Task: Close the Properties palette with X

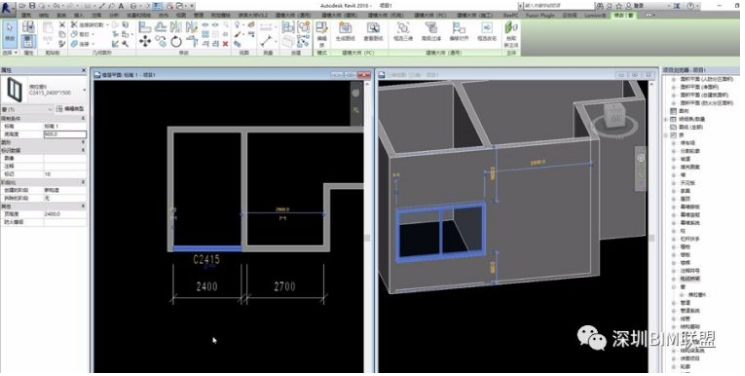Action: click(x=84, y=70)
